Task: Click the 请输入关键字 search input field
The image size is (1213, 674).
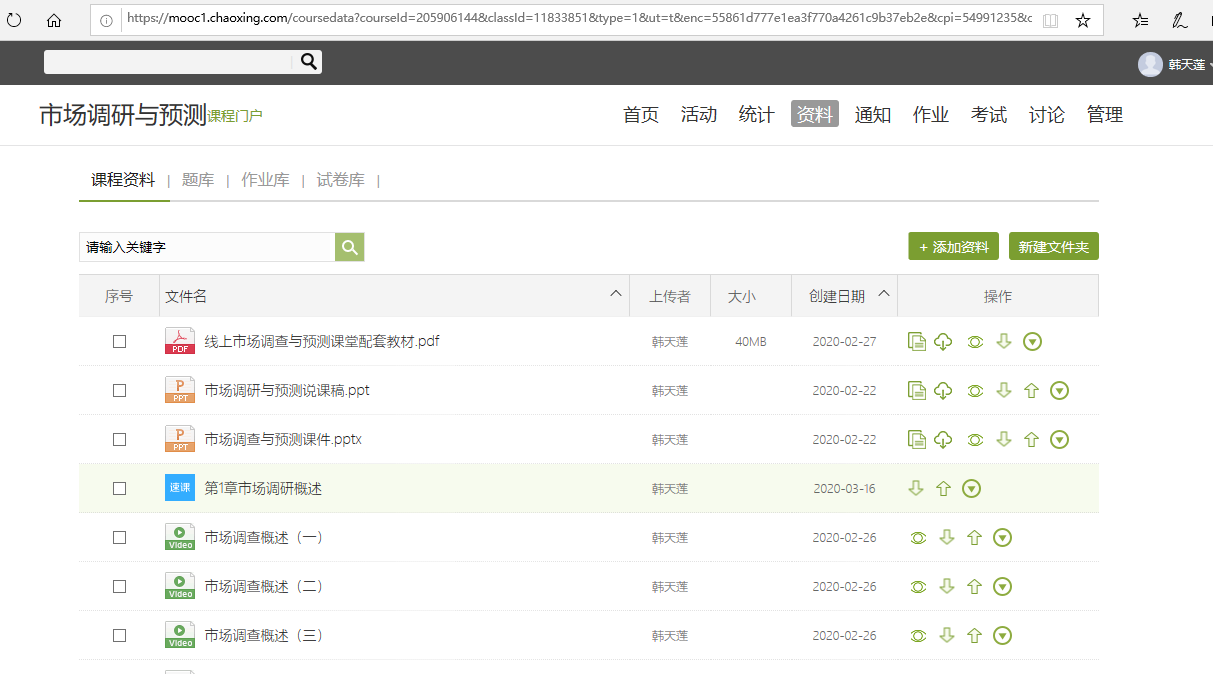Action: coord(207,247)
